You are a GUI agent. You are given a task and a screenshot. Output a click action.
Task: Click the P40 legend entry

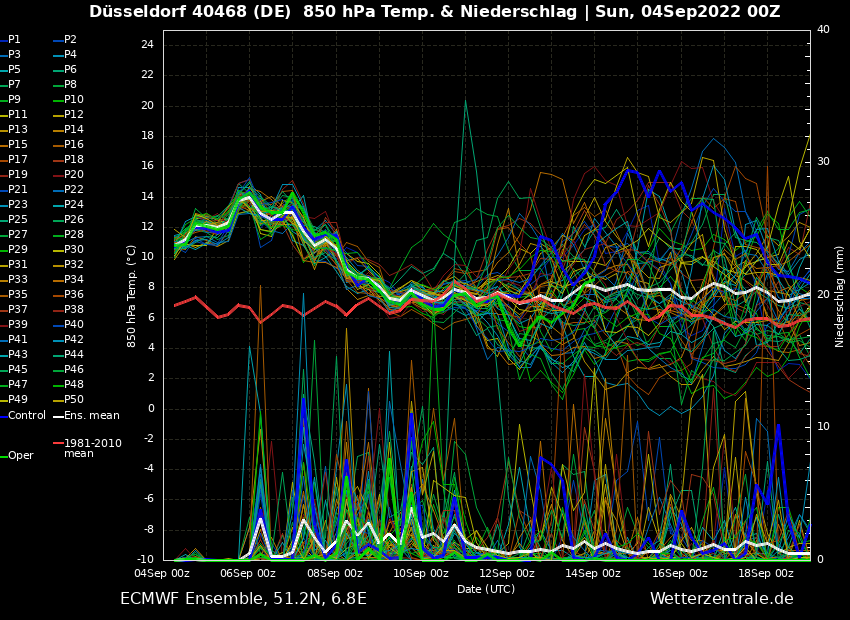coord(73,325)
